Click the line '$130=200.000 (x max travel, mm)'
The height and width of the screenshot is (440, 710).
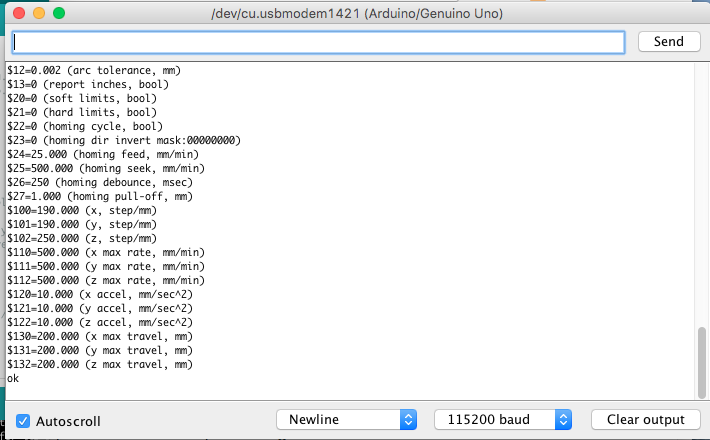(100, 337)
